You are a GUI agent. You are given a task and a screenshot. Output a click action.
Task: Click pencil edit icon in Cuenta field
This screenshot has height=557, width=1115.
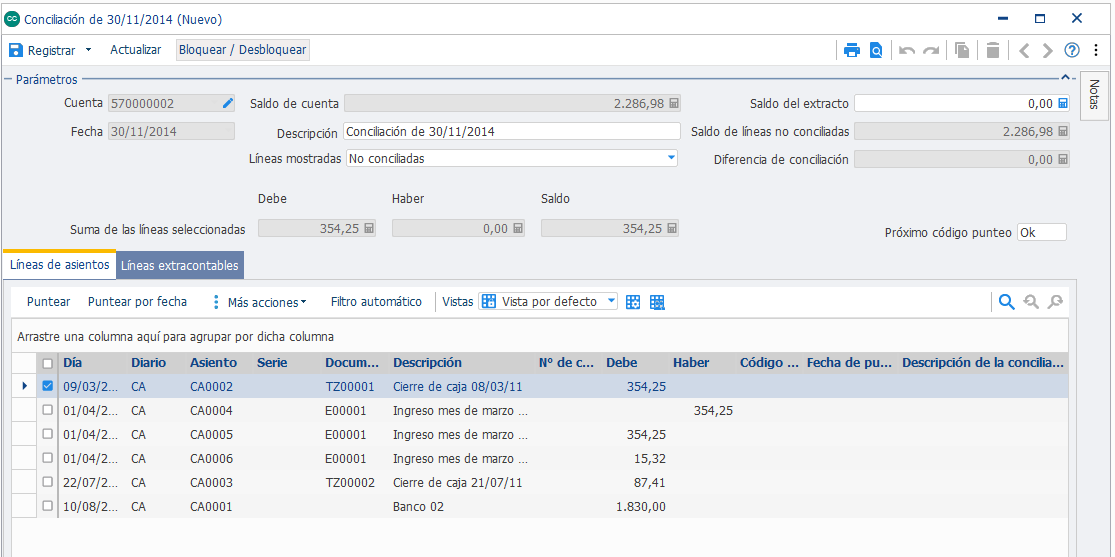(x=228, y=103)
